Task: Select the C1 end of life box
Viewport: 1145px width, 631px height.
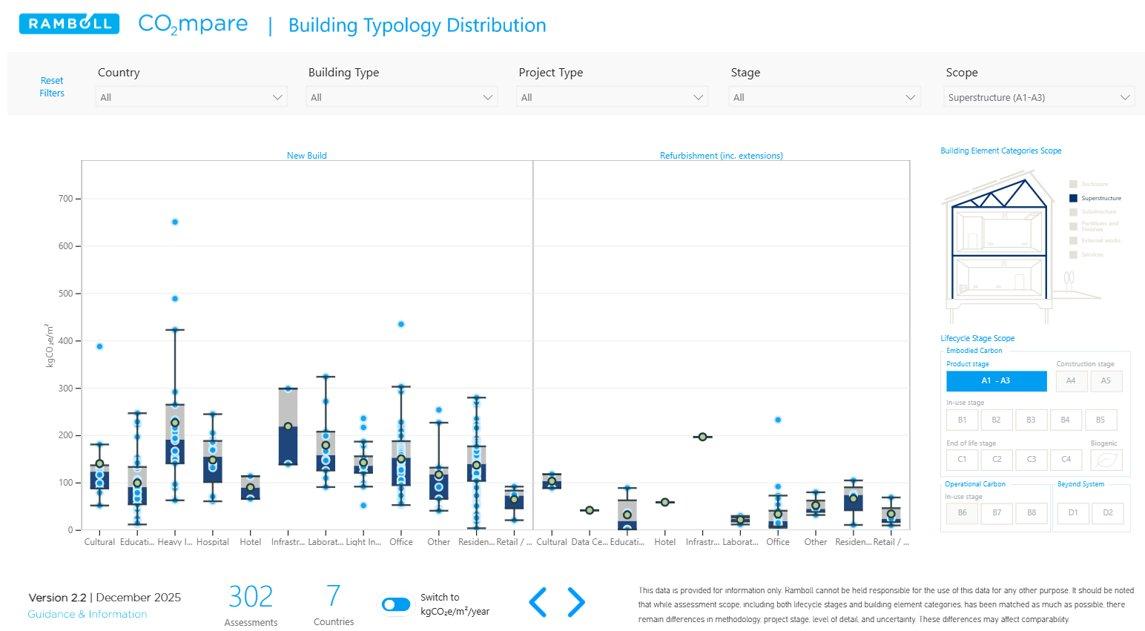Action: click(962, 460)
